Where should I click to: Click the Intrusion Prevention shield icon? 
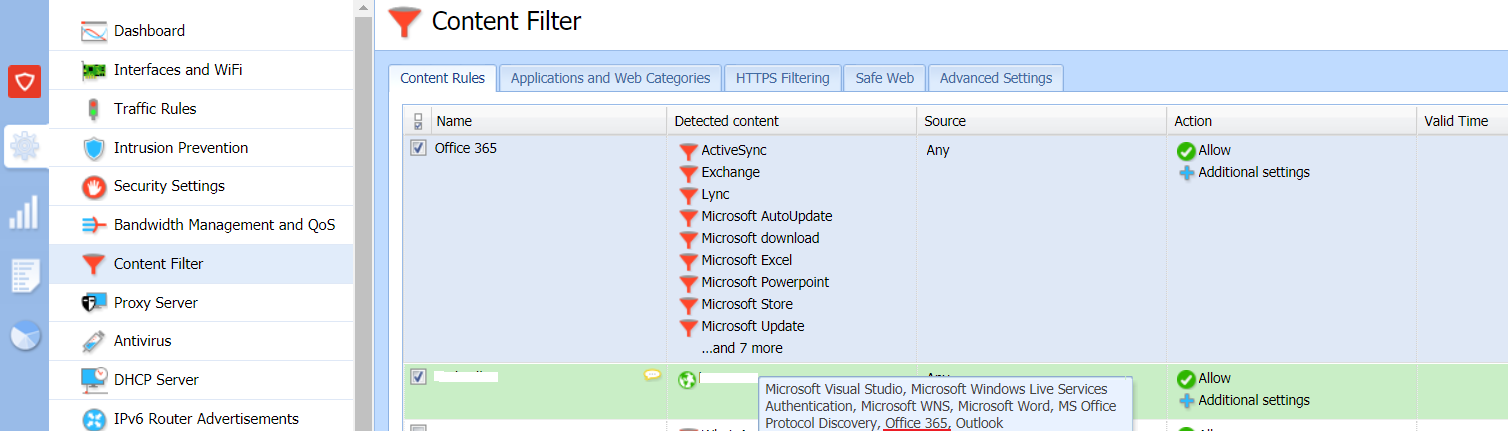pyautogui.click(x=93, y=148)
